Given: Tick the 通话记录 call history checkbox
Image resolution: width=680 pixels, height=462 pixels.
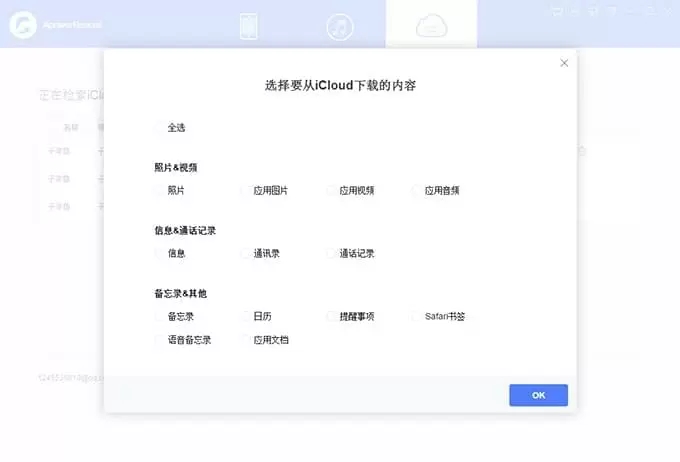Looking at the screenshot, I should click(x=332, y=253).
